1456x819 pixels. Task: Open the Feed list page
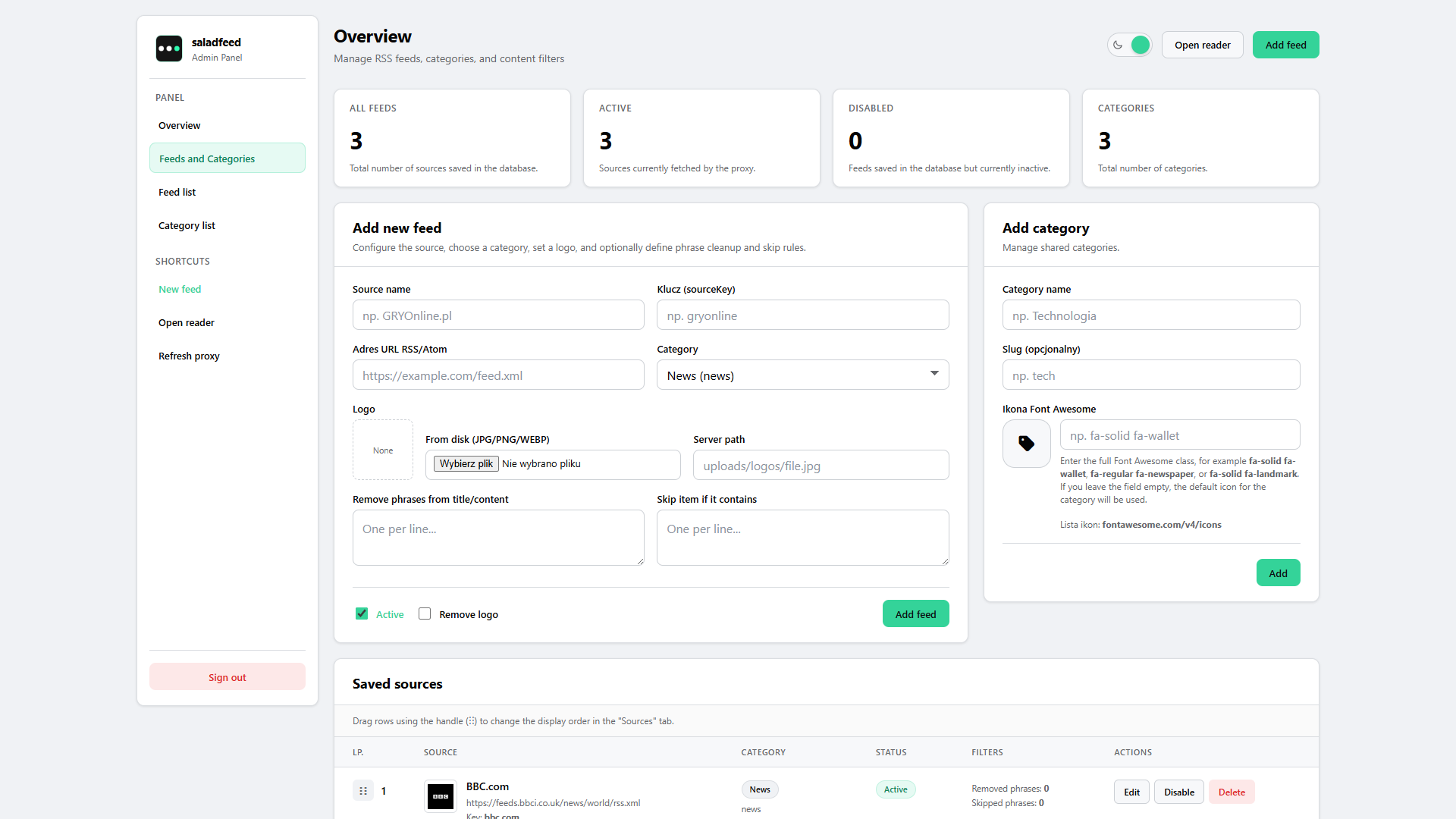(x=177, y=192)
